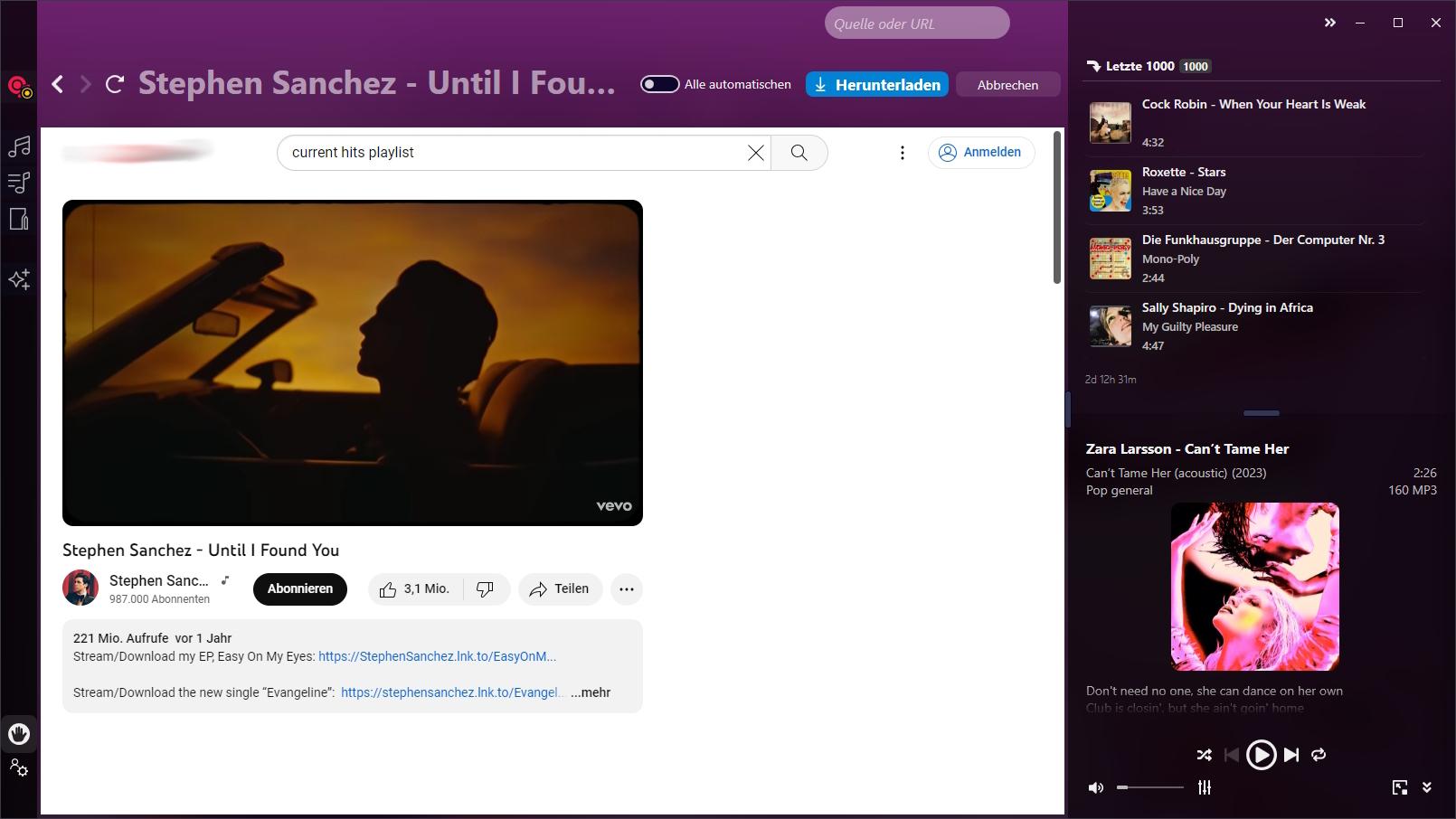Viewport: 1456px width, 819px height.
Task: Mute the player volume speaker icon
Action: 1096,788
